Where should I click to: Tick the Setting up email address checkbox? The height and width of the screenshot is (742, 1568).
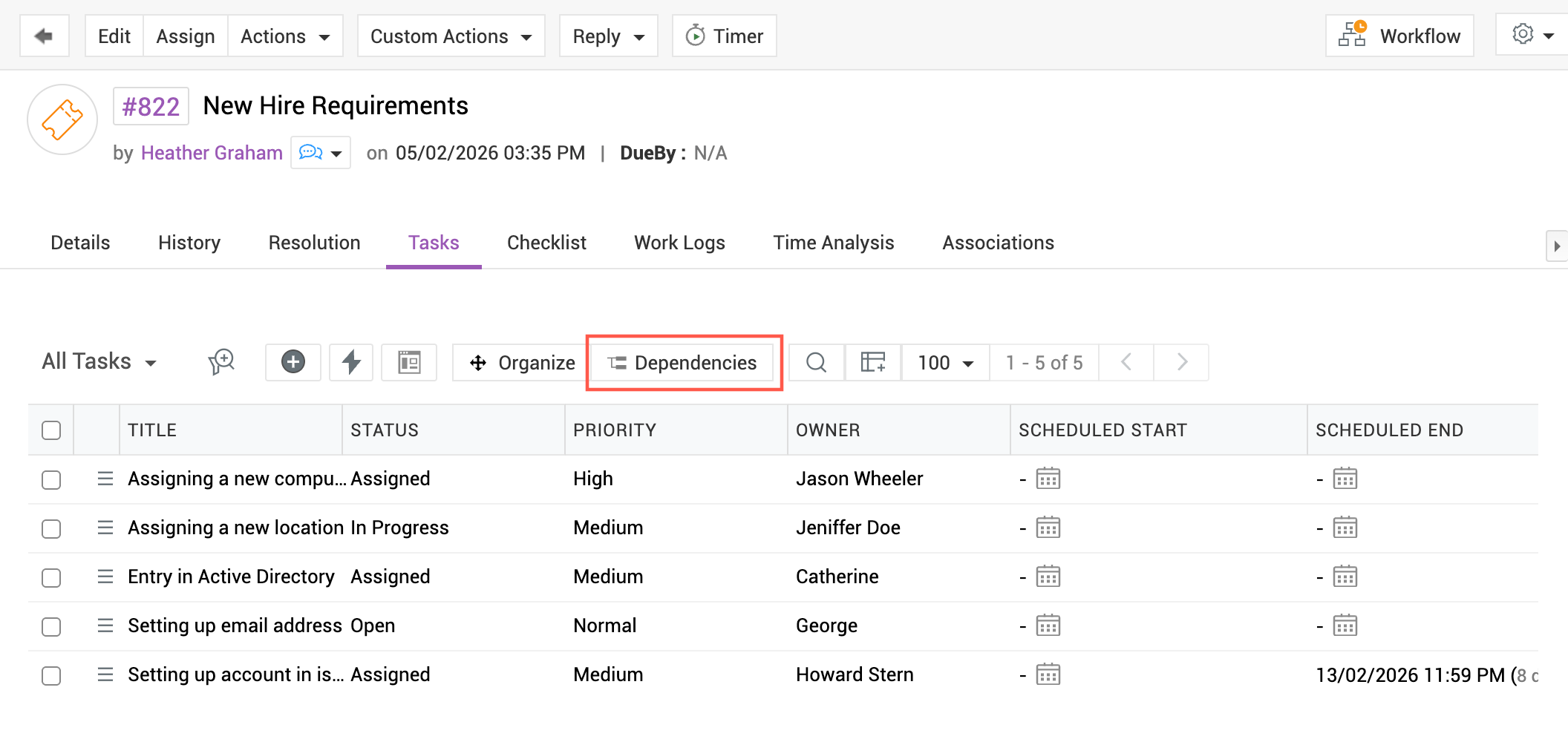pyautogui.click(x=51, y=626)
